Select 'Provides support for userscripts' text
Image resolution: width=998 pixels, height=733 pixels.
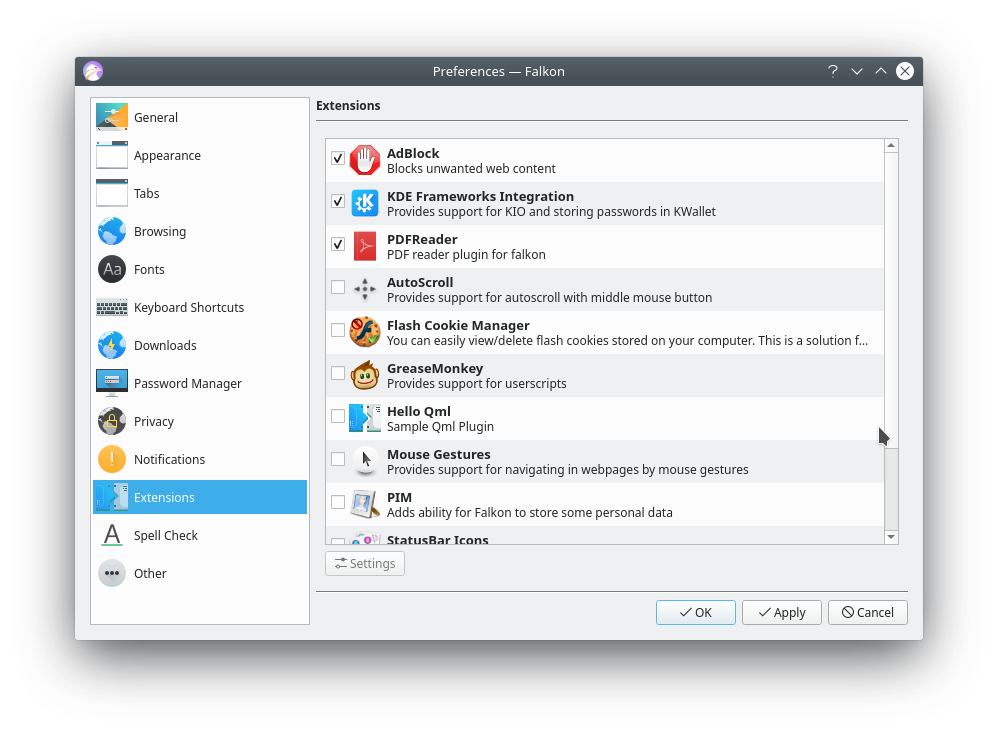point(476,384)
